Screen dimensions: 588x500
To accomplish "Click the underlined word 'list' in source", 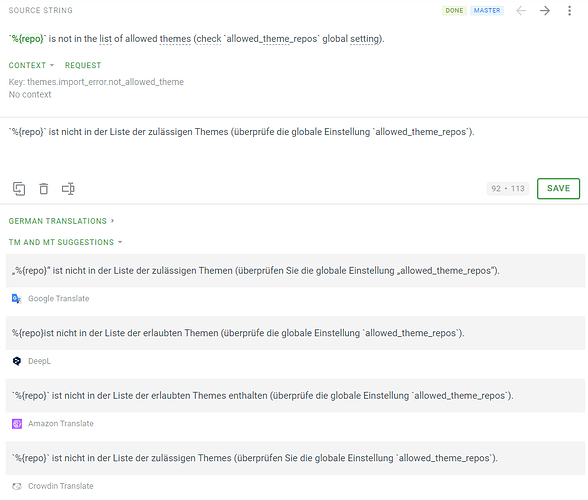I will coord(105,39).
